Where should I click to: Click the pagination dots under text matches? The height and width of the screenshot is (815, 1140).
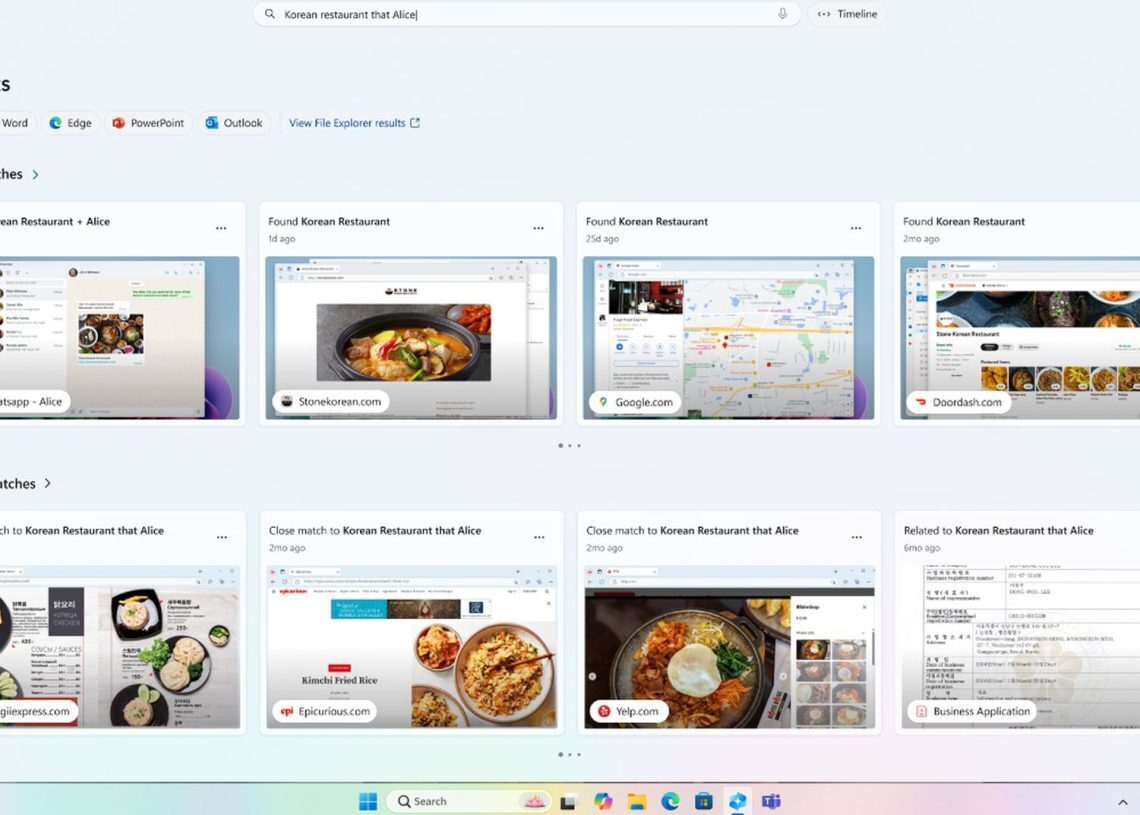coord(569,445)
